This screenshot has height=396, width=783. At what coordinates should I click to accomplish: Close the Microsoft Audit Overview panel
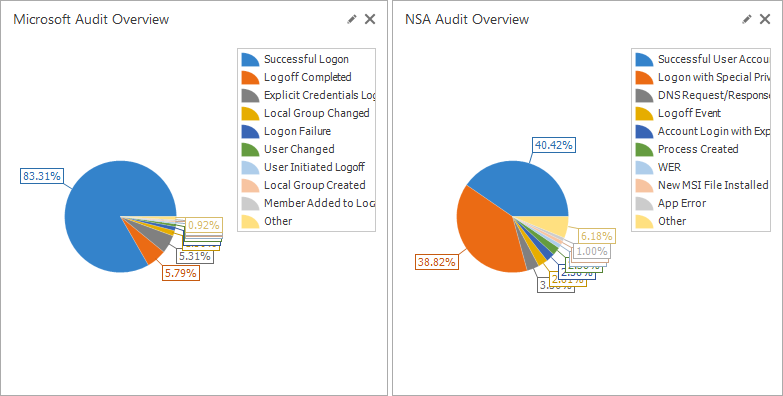(x=370, y=19)
